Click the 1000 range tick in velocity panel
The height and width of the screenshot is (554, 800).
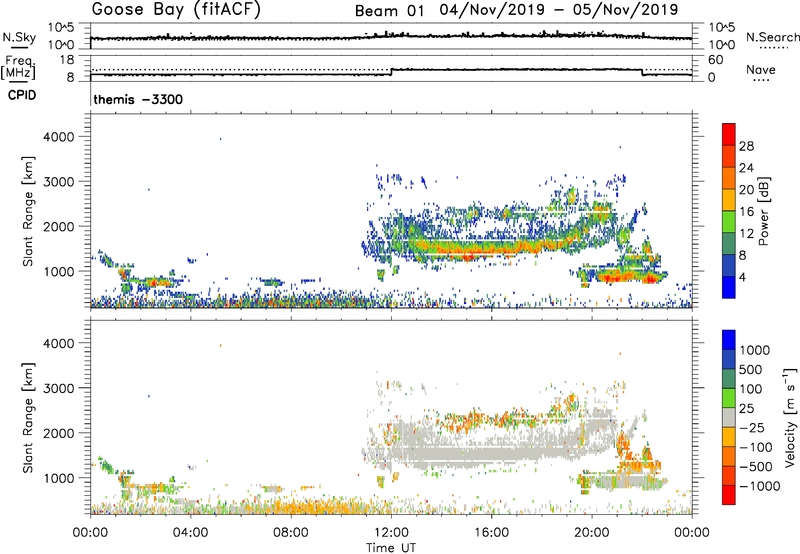tap(58, 477)
